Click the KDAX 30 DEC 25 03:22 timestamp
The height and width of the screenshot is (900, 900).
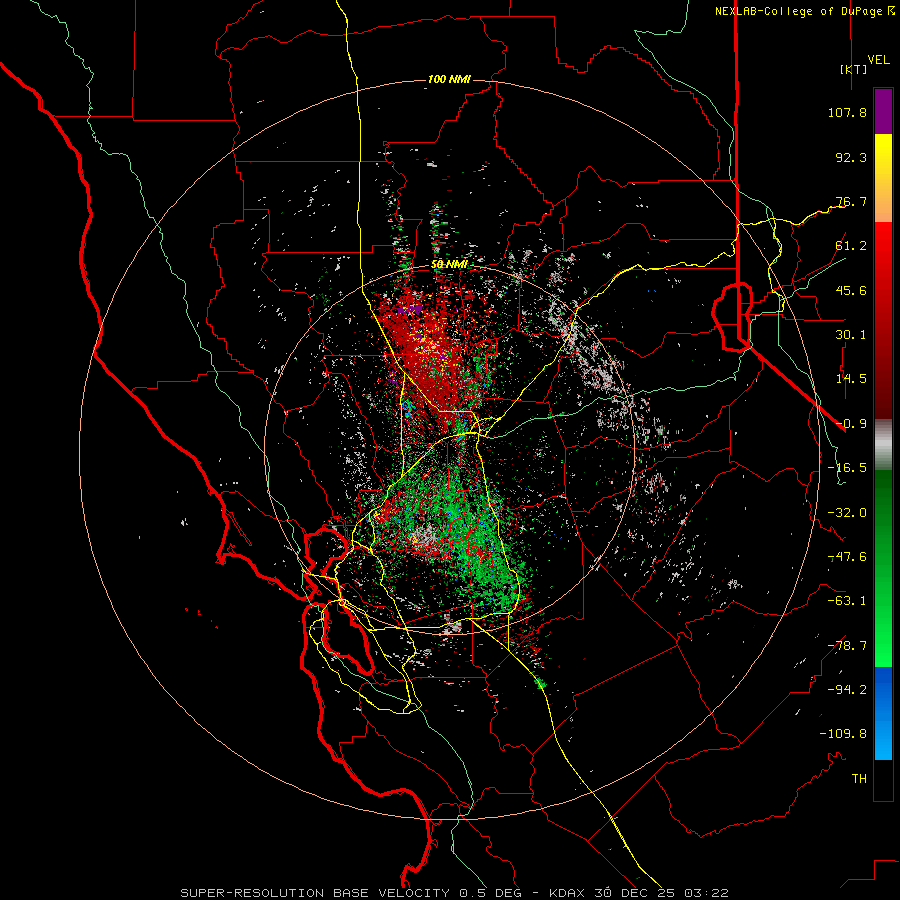point(639,893)
